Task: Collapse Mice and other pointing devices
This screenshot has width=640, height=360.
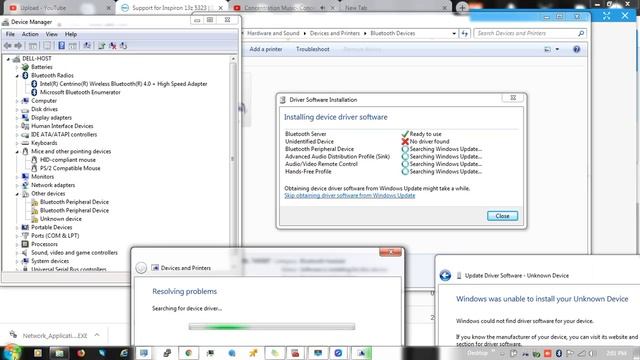Action: pyautogui.click(x=17, y=151)
